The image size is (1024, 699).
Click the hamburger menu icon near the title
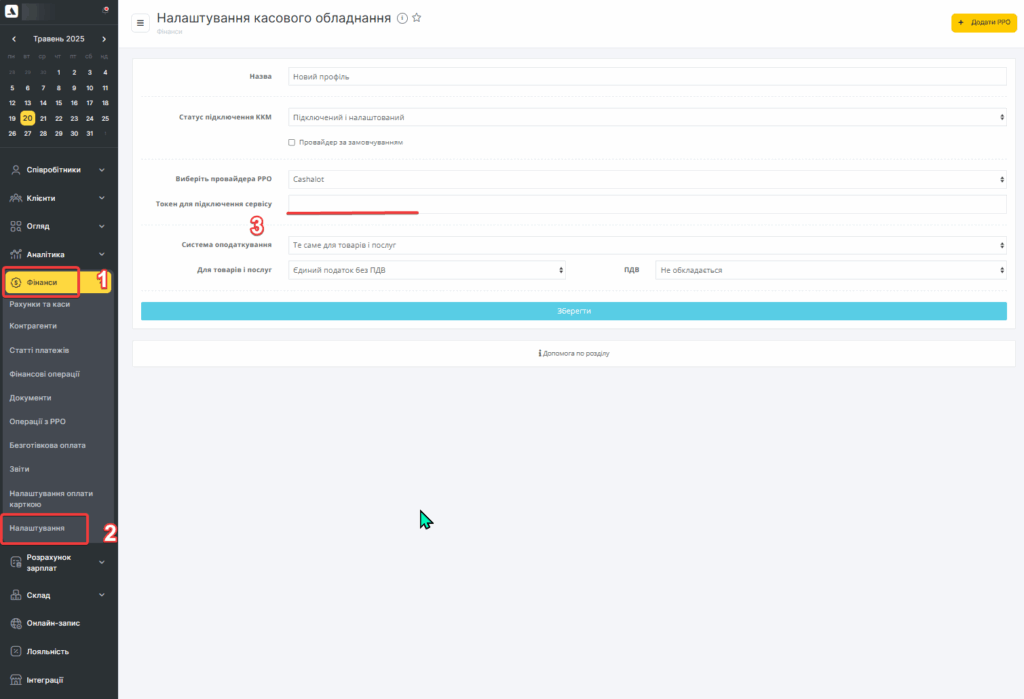click(140, 23)
